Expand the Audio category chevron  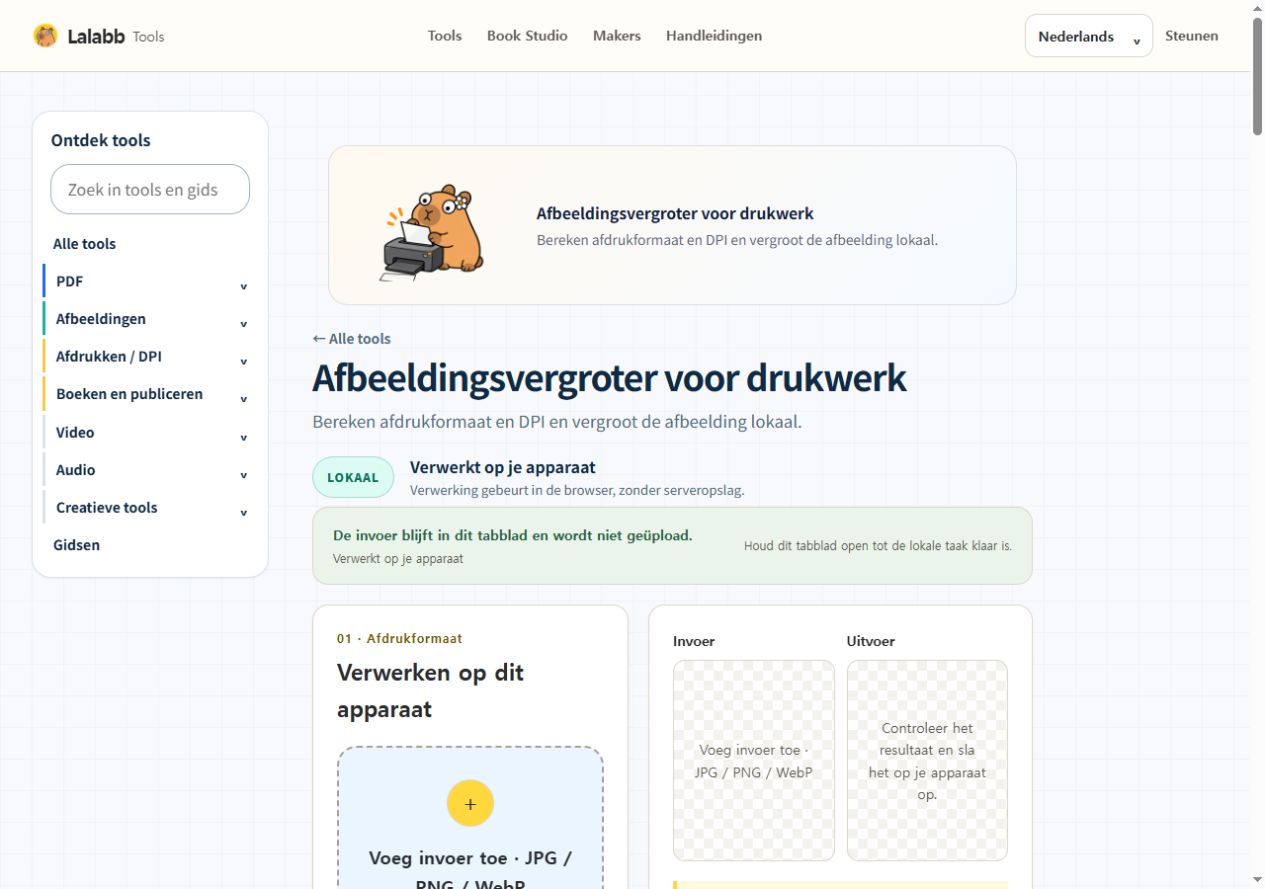pyautogui.click(x=243, y=475)
